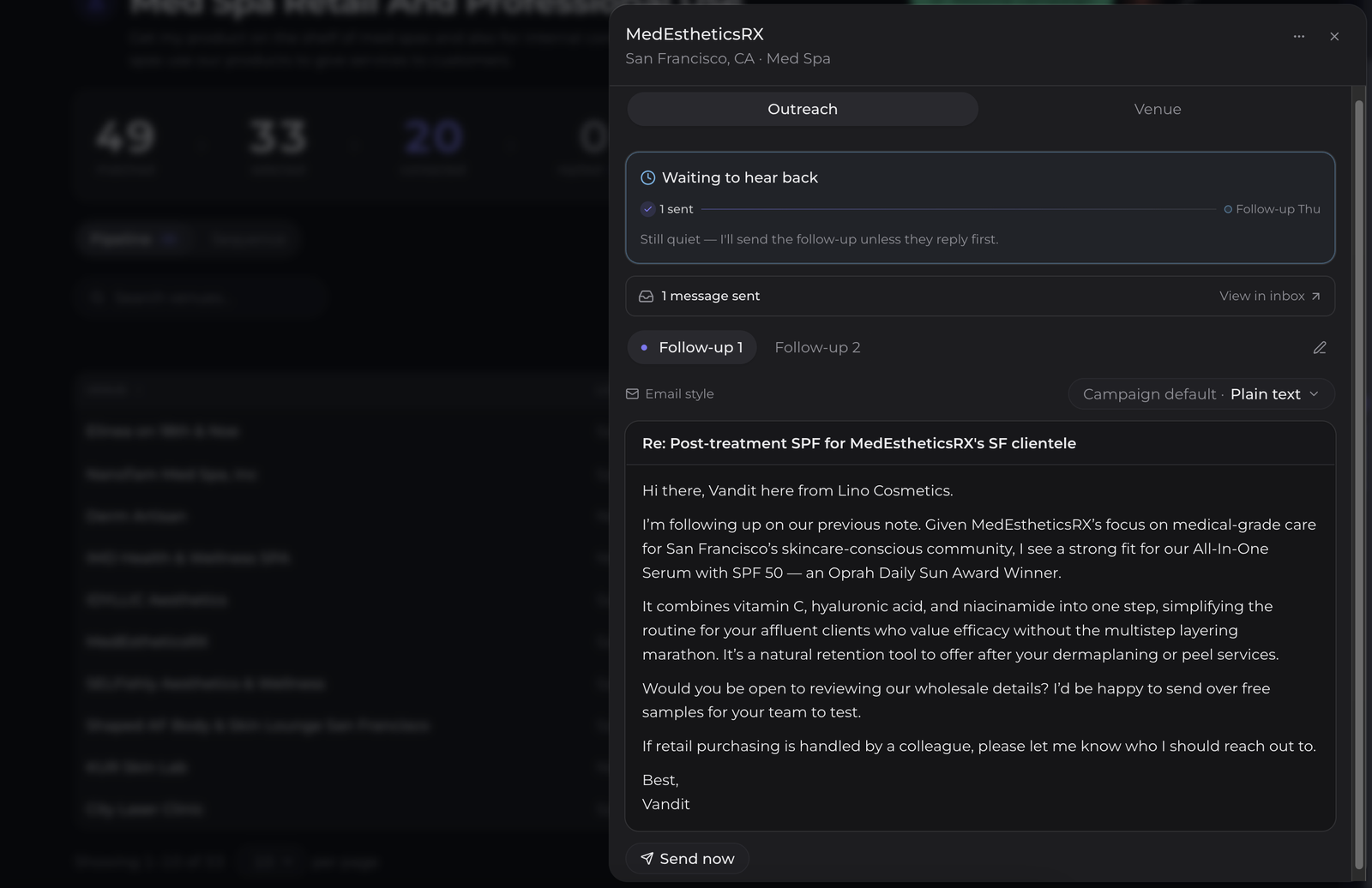Click the 'Still quiet' status message
This screenshot has height=888, width=1372.
point(819,239)
